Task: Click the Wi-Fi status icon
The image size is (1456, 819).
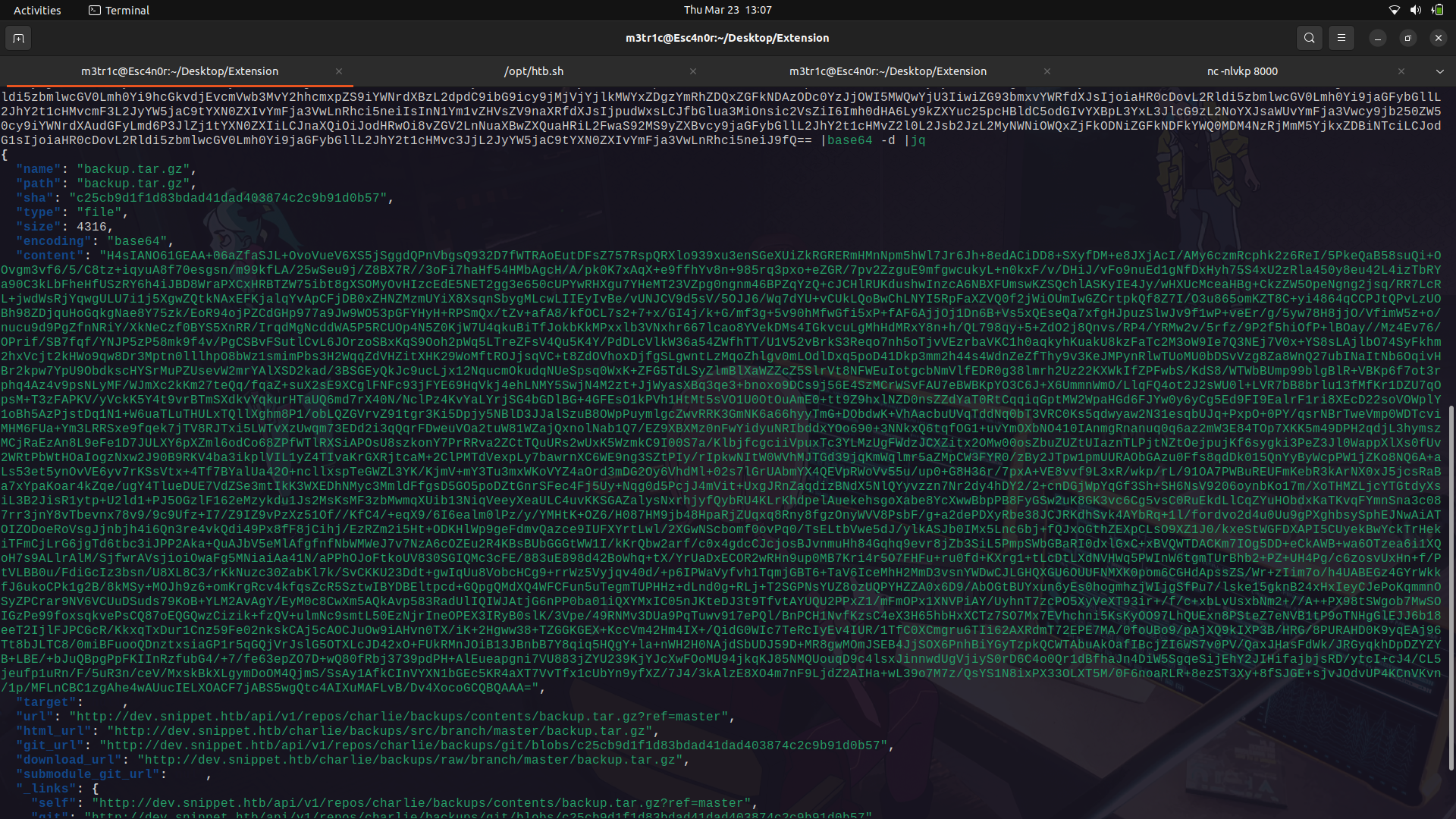Action: coord(1395,10)
